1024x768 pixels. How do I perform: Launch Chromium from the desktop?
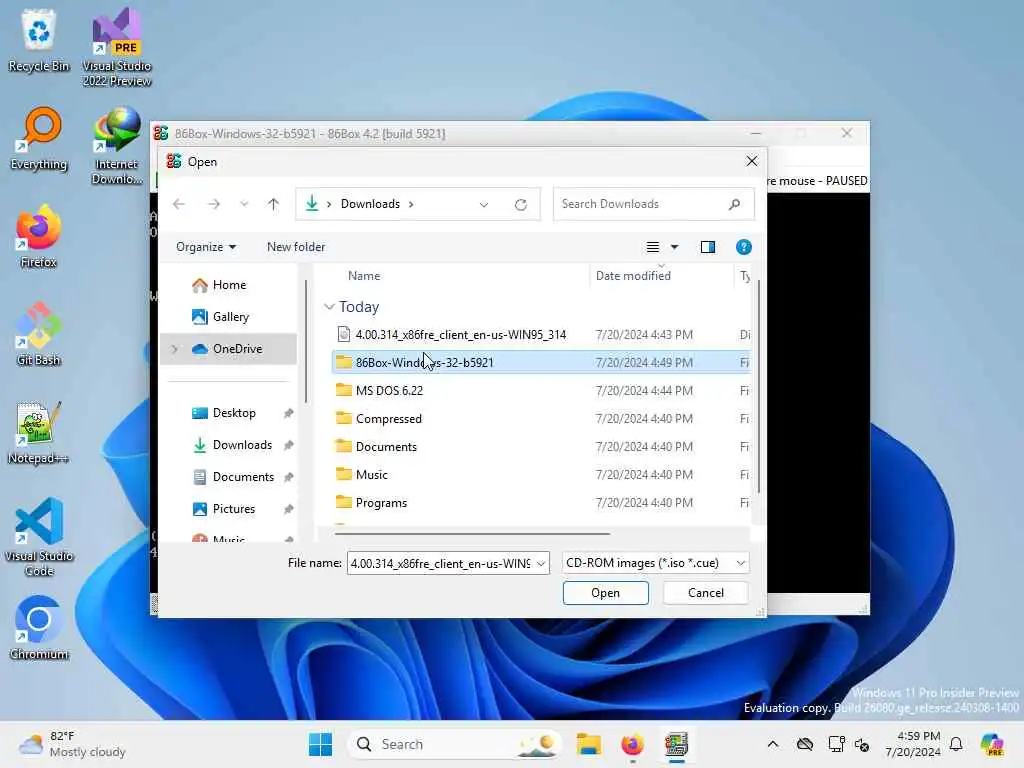click(x=39, y=628)
